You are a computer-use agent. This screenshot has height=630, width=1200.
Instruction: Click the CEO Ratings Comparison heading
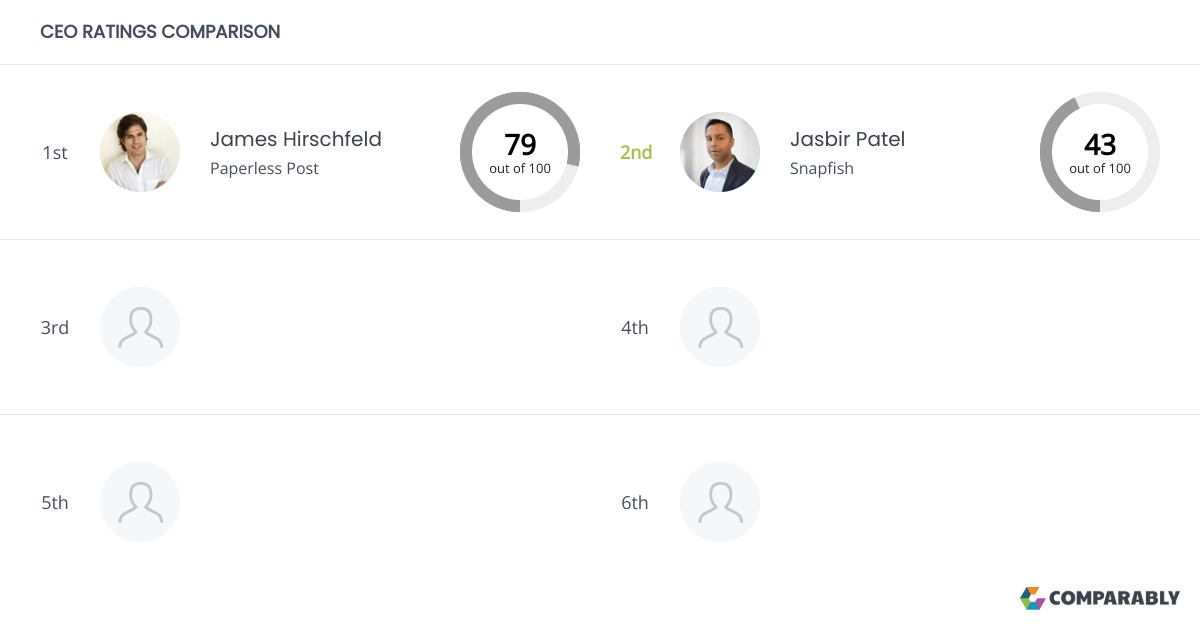pos(160,32)
